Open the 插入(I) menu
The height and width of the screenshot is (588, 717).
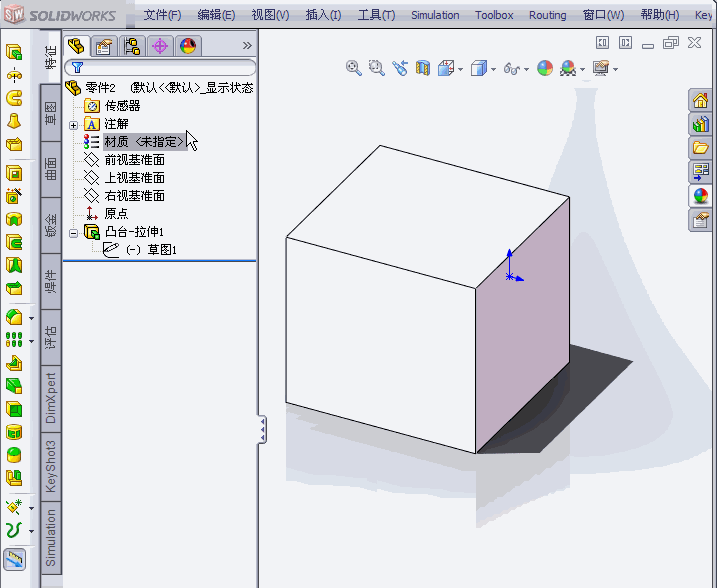click(323, 15)
